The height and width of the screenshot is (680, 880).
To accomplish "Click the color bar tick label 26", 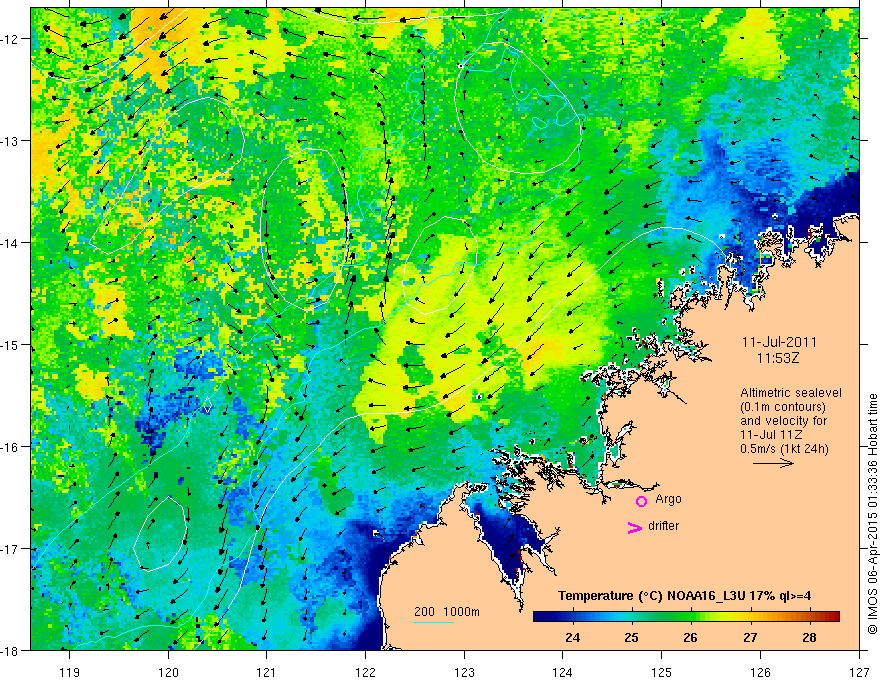I will click(x=690, y=637).
